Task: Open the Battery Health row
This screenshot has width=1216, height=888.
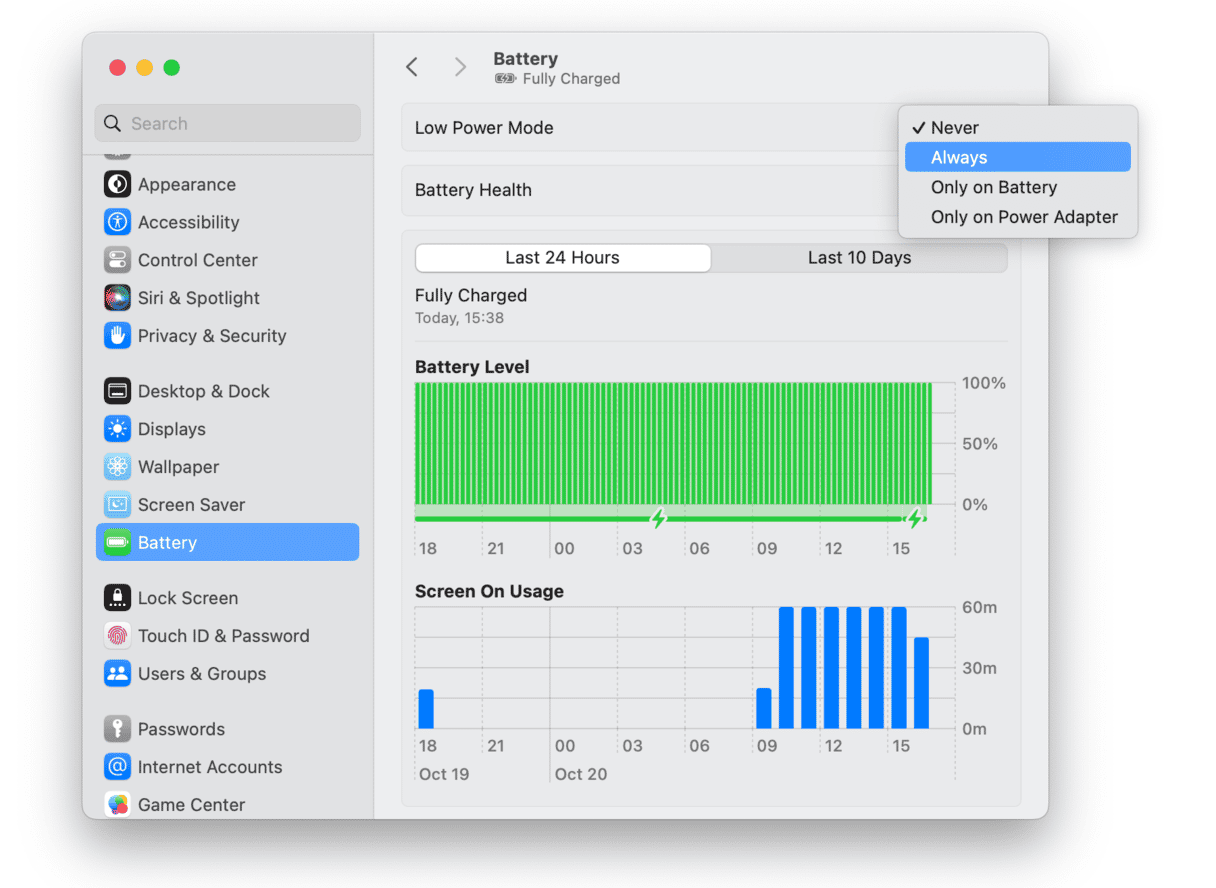Action: click(650, 190)
